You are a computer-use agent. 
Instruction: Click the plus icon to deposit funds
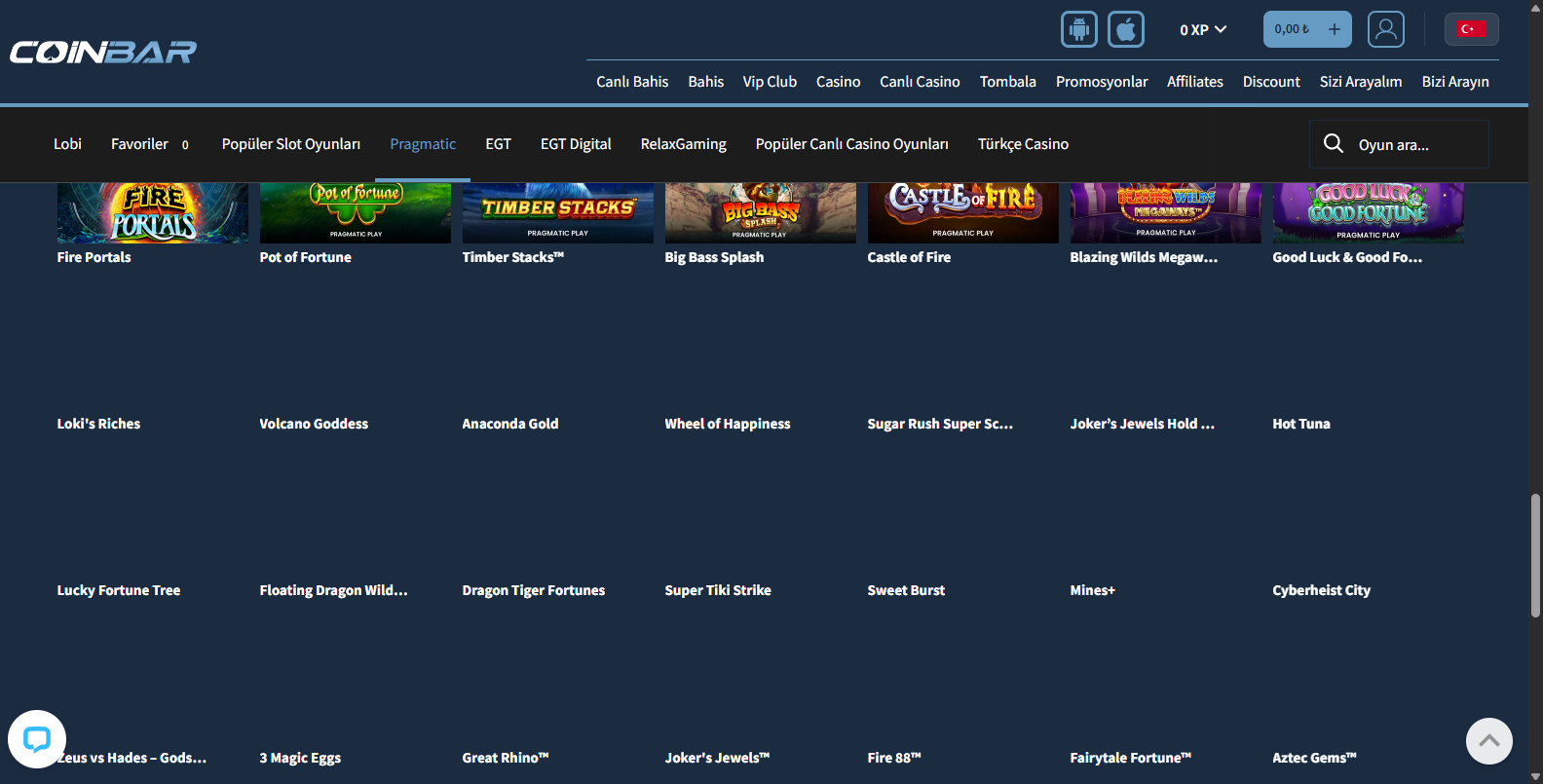click(1335, 29)
